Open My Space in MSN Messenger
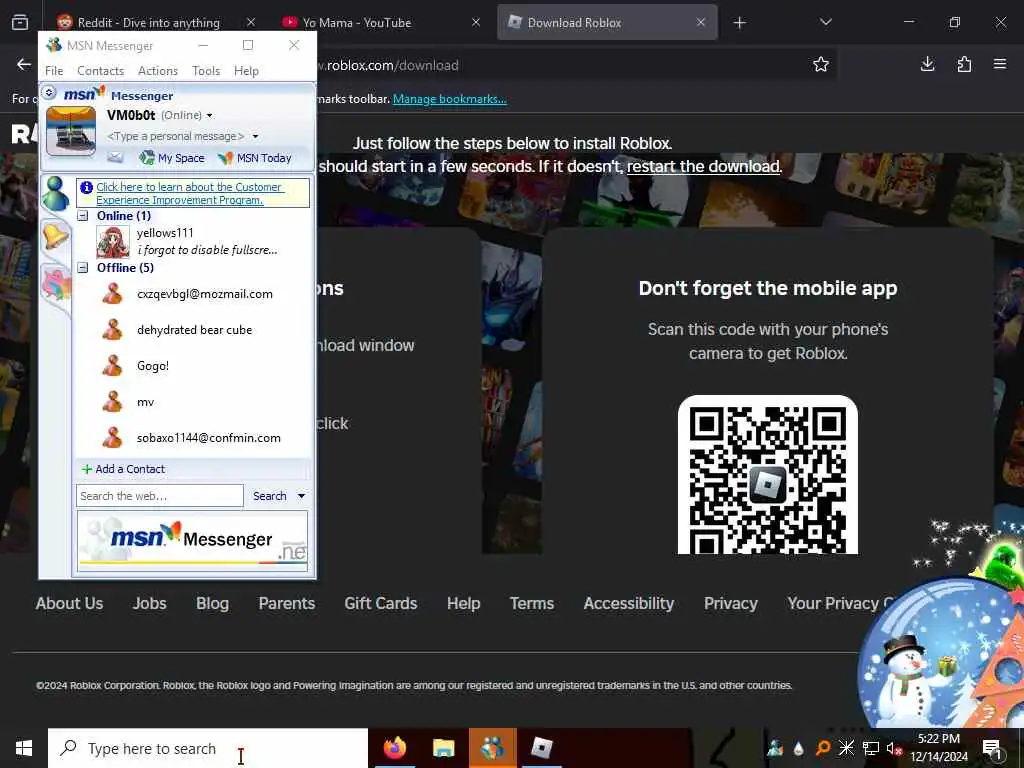Screen dimensions: 1024x768 pos(172,157)
